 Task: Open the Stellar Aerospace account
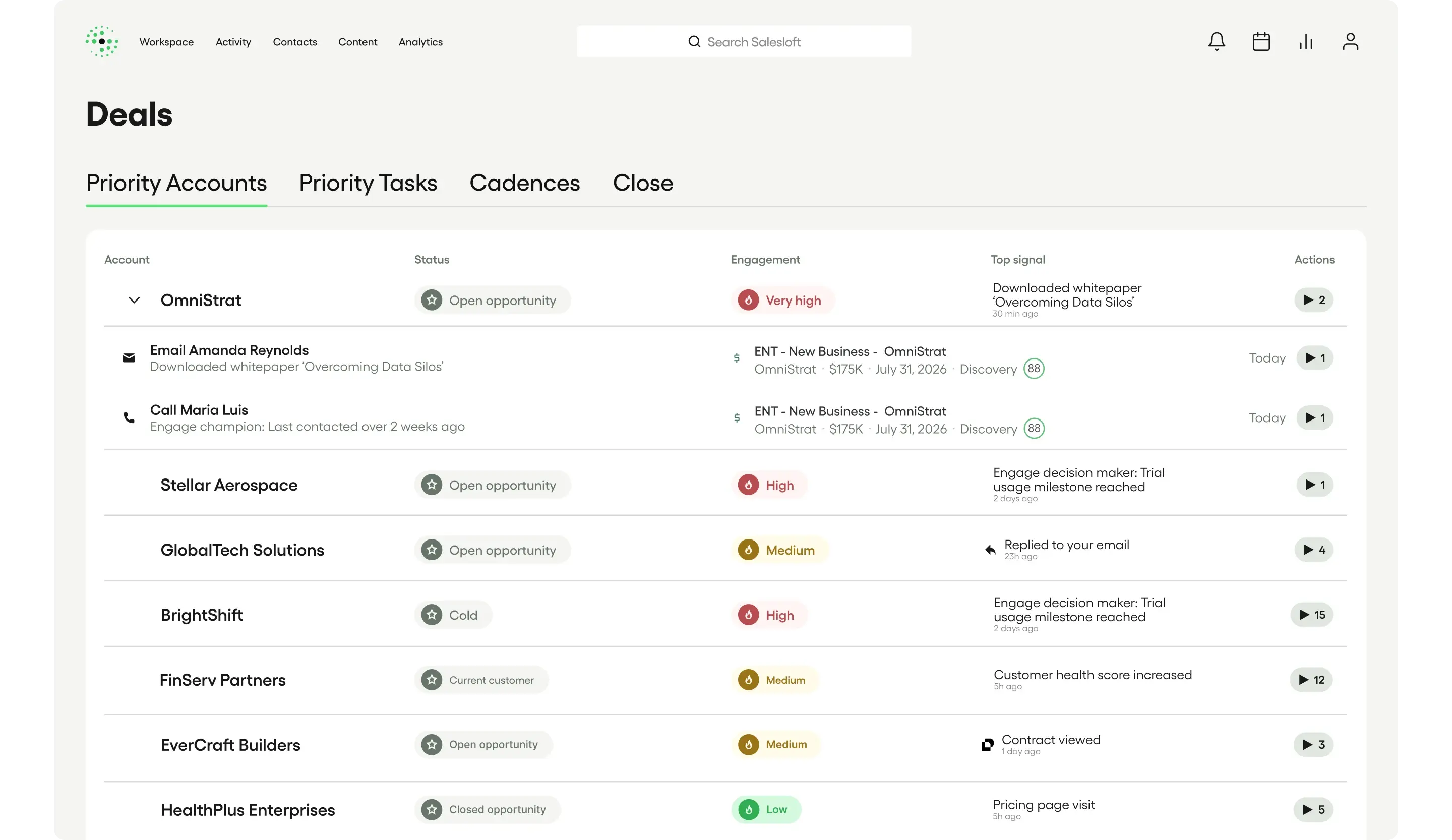point(229,485)
